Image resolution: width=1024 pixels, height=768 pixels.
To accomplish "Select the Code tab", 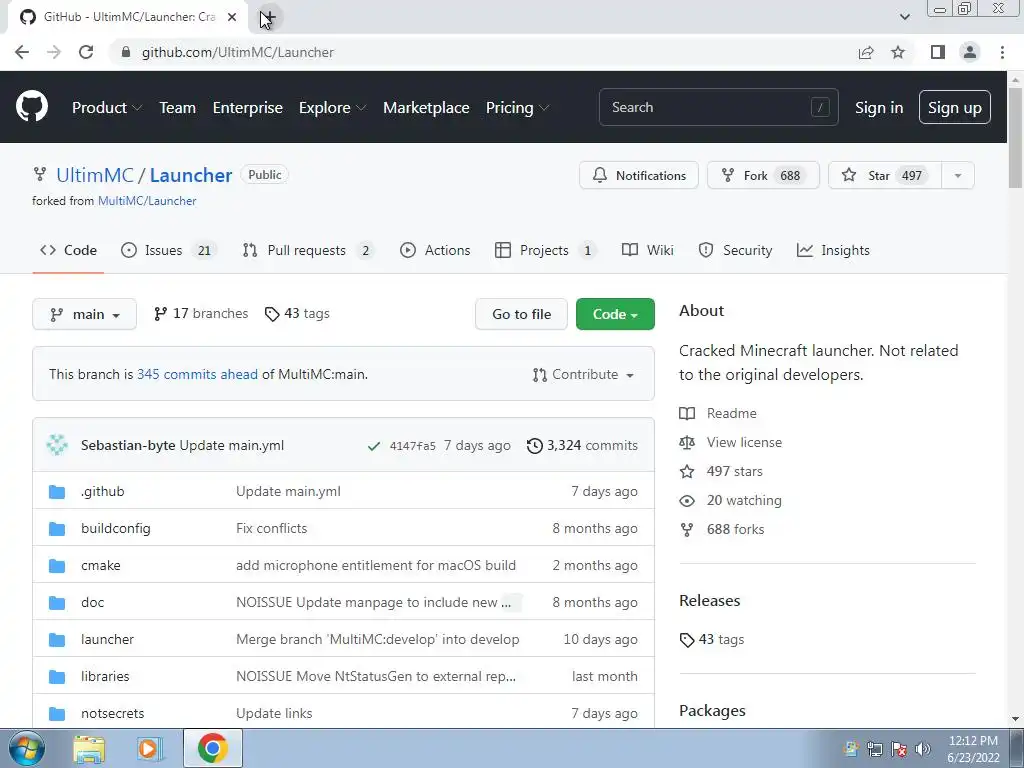I will click(68, 250).
